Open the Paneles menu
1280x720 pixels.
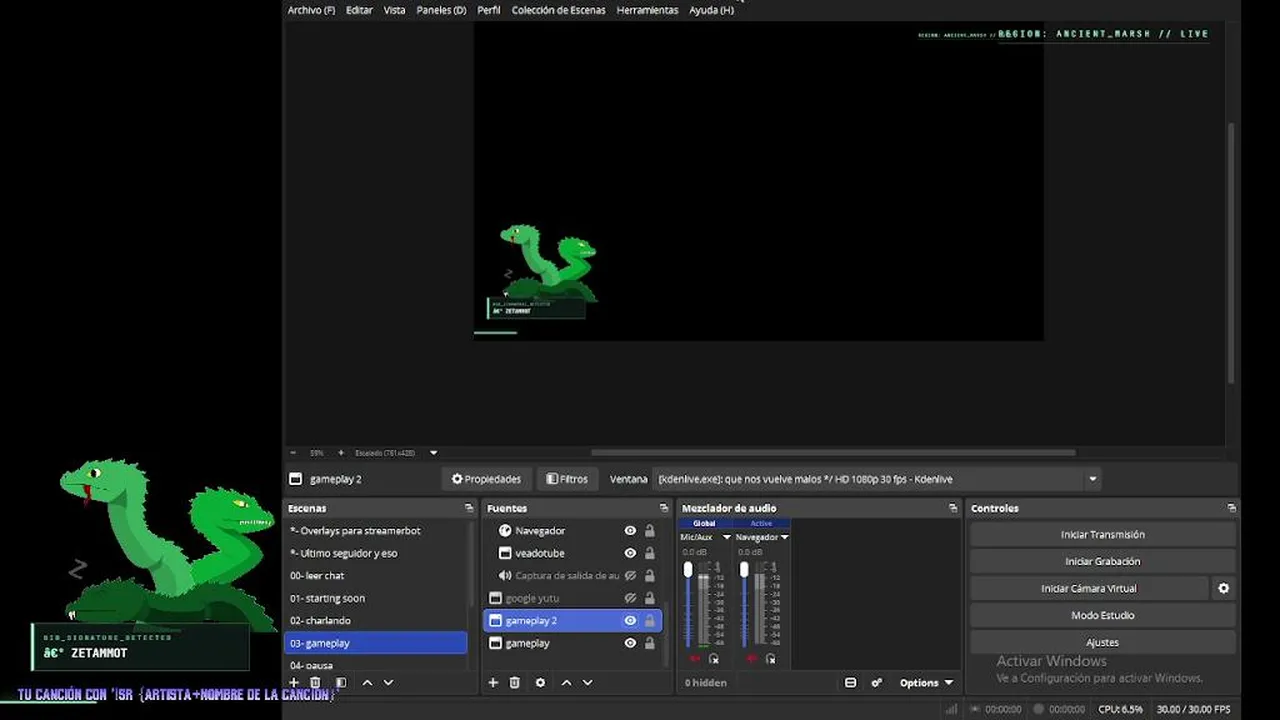[x=441, y=10]
